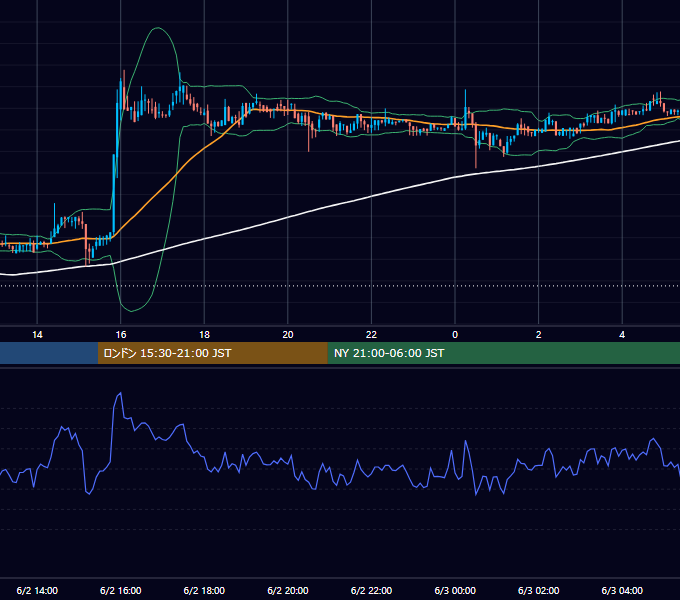
Task: Select the ロンドン 15:30-21:00 JST session bar
Action: (x=212, y=353)
